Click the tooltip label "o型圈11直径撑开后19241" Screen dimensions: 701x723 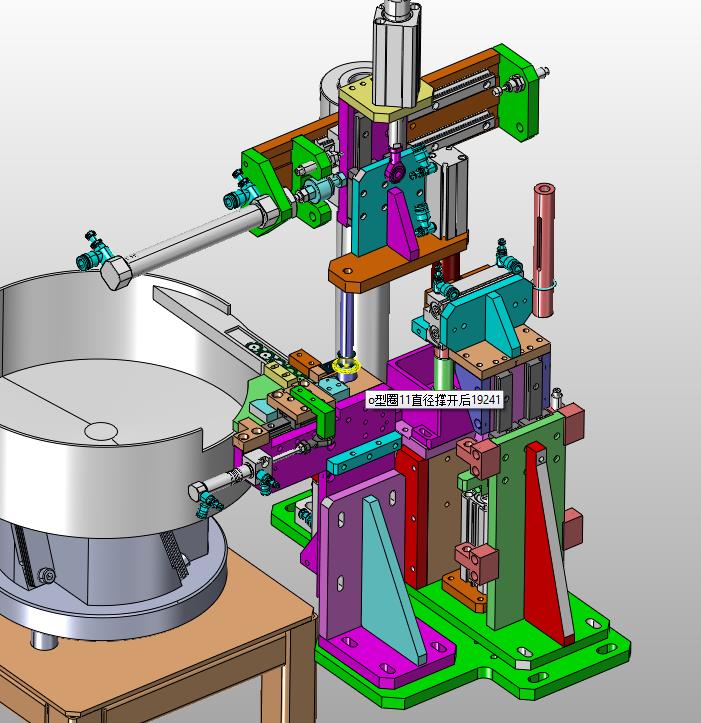tap(434, 400)
